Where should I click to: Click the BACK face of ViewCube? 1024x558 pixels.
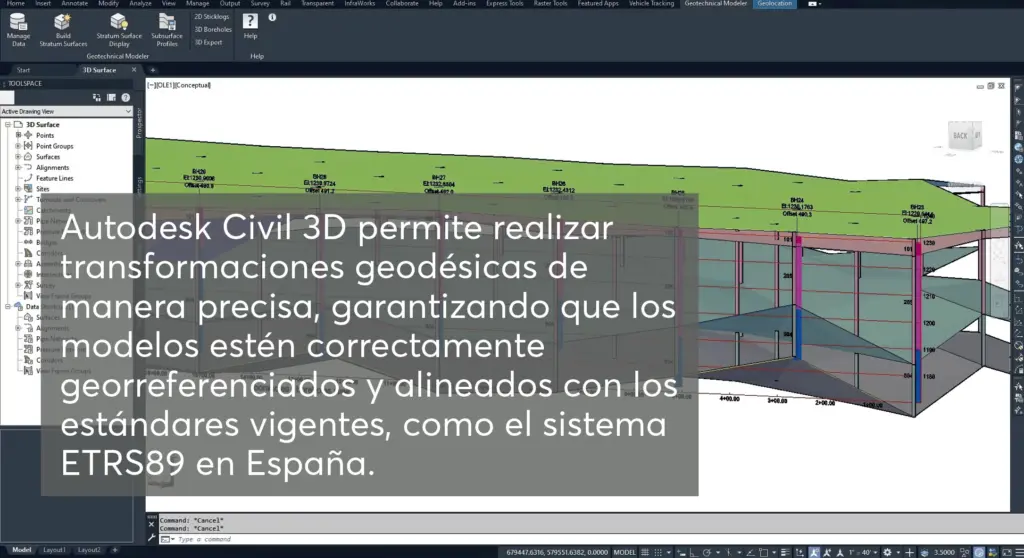coord(961,136)
